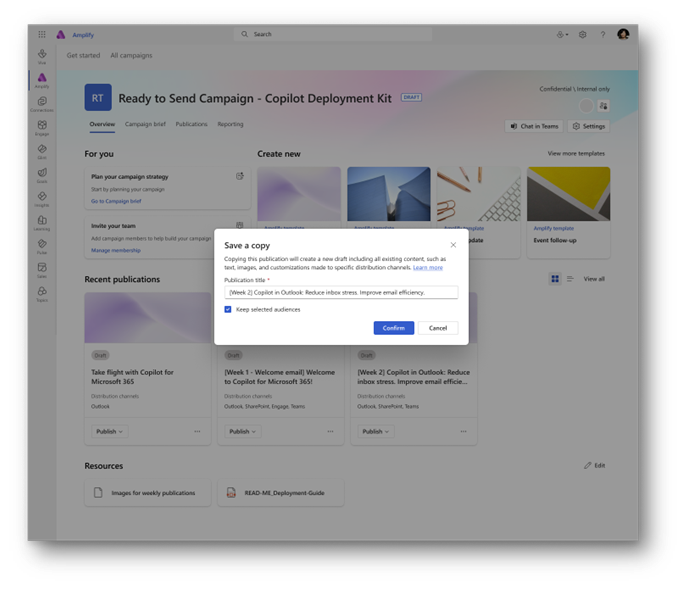Image resolution: width=687 pixels, height=593 pixels.
Task: Click the icon on Plan your campaign strategy card
Action: [240, 176]
